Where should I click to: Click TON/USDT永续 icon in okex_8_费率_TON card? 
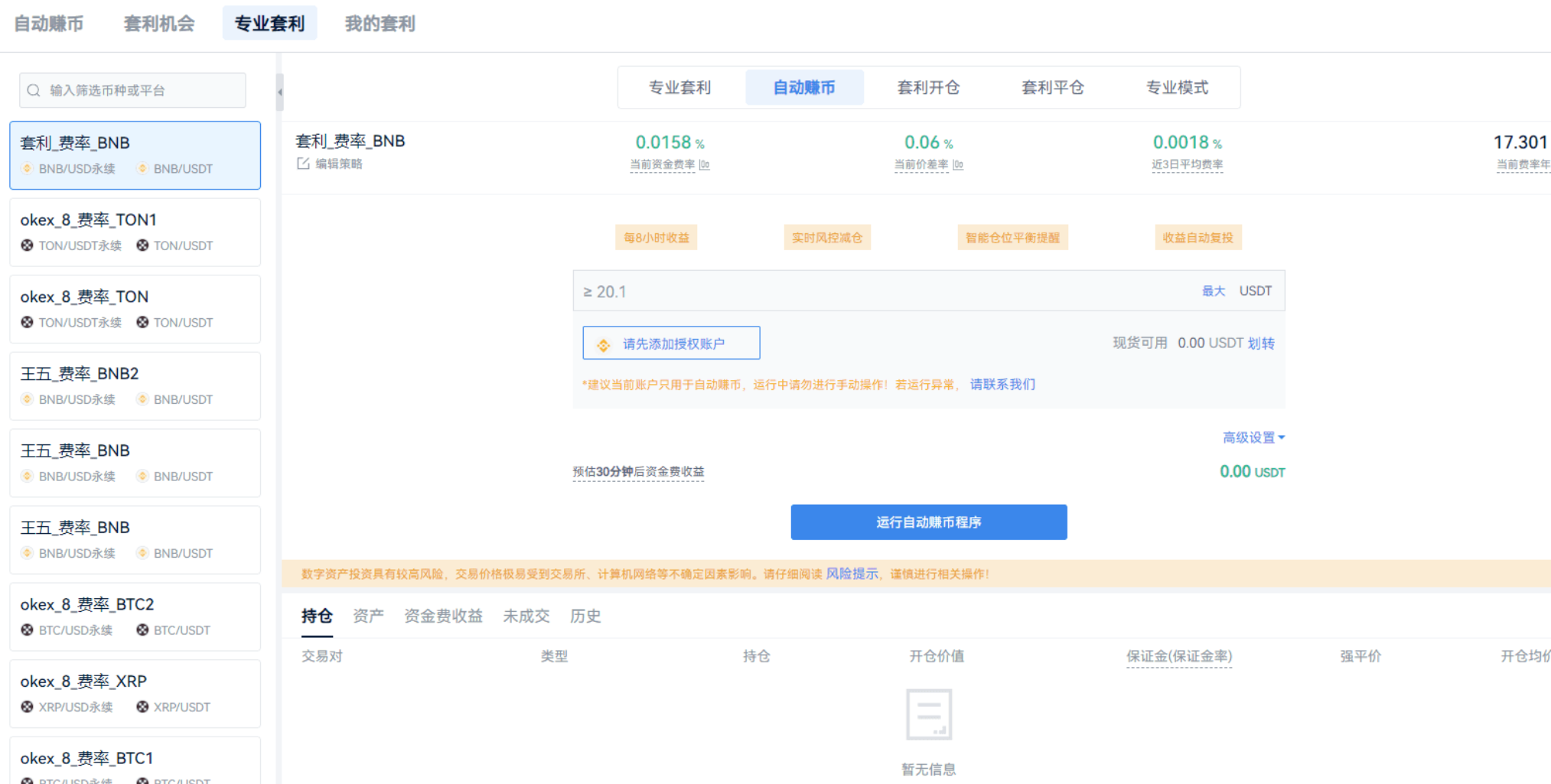[27, 322]
